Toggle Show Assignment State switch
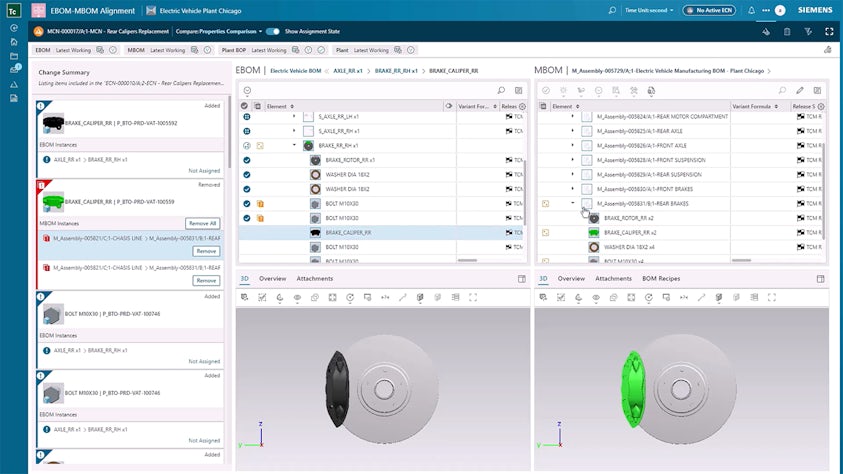This screenshot has height=474, width=843. click(x=273, y=31)
